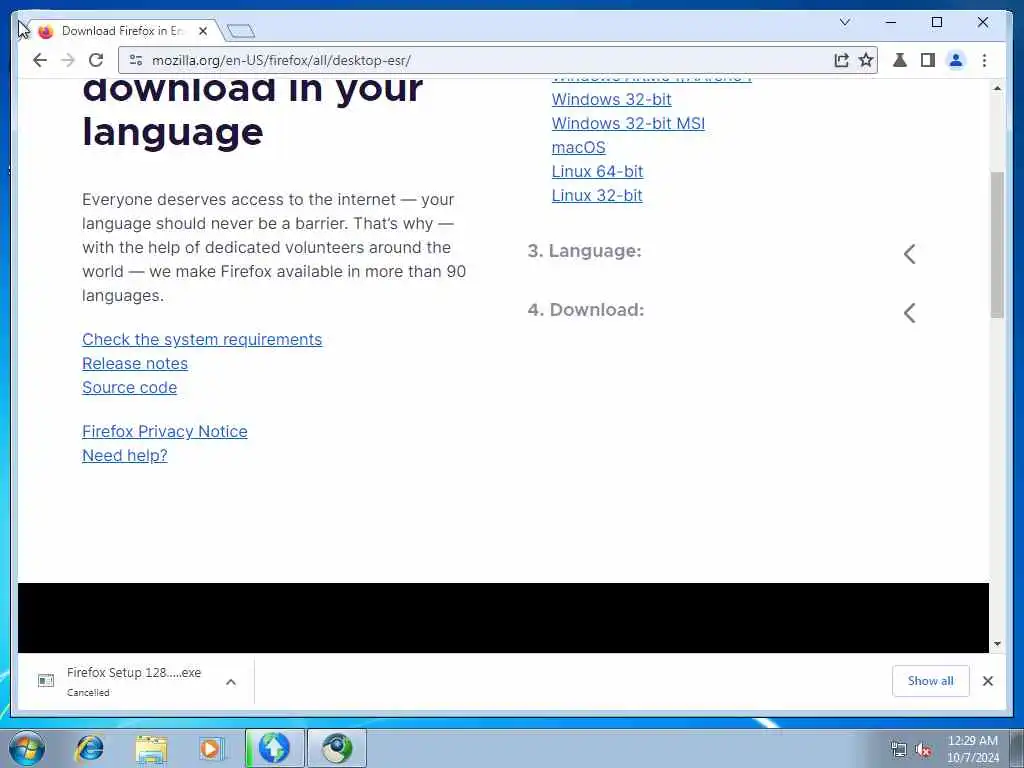The height and width of the screenshot is (768, 1024).
Task: Expand the 3. Language section chevron
Action: (x=910, y=254)
